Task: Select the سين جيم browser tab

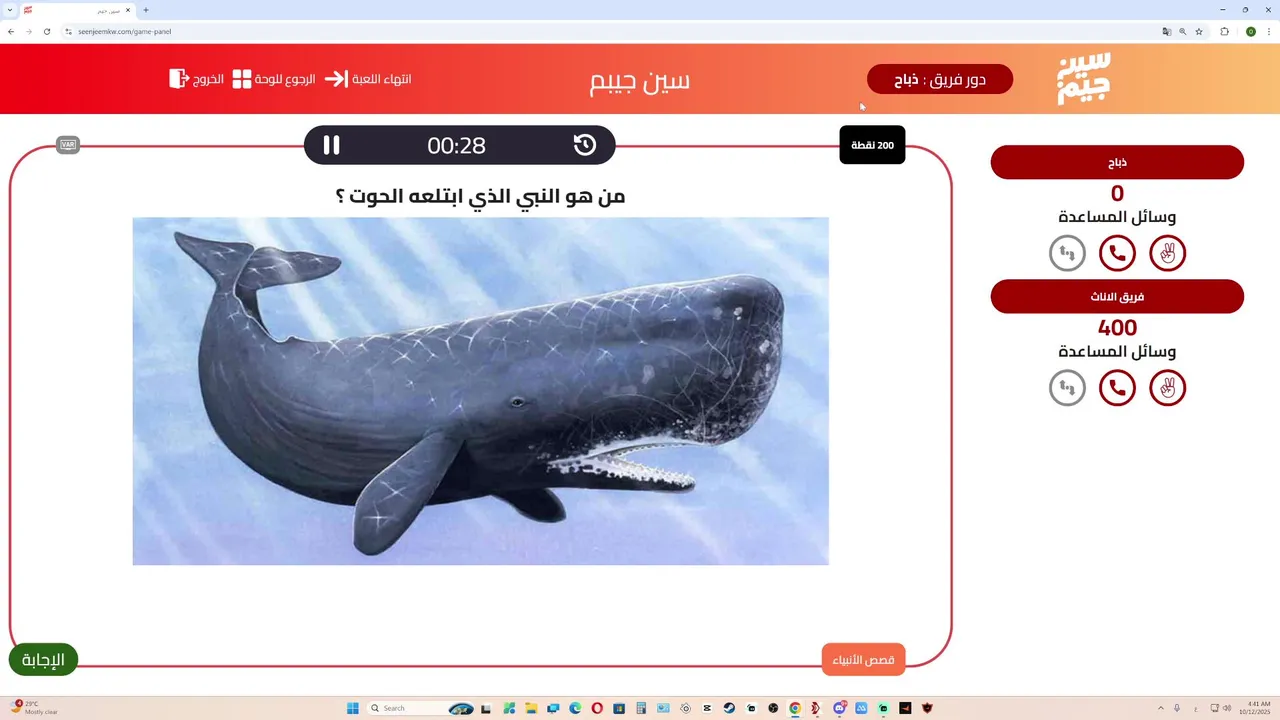Action: coord(78,10)
